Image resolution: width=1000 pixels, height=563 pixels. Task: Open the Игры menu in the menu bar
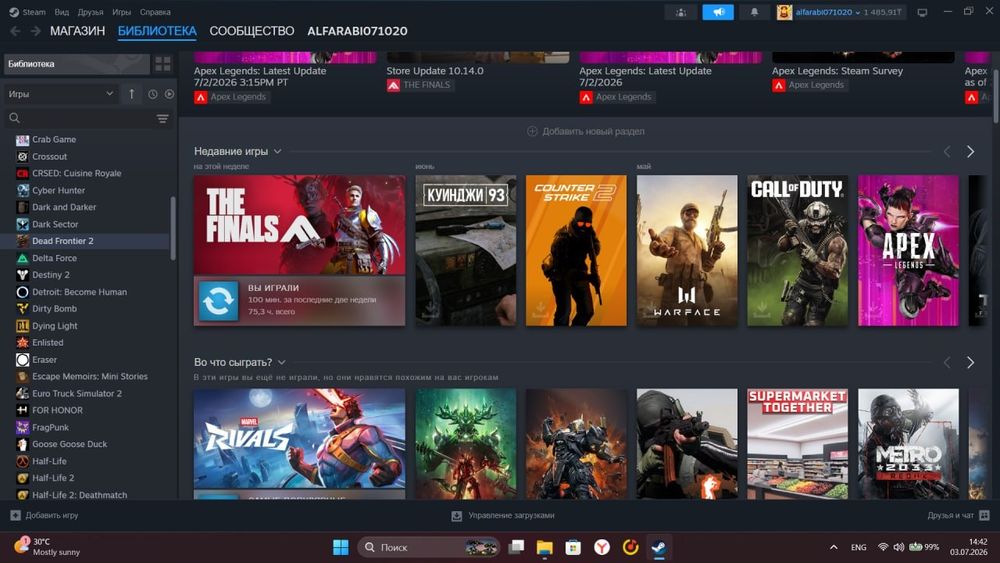point(121,12)
